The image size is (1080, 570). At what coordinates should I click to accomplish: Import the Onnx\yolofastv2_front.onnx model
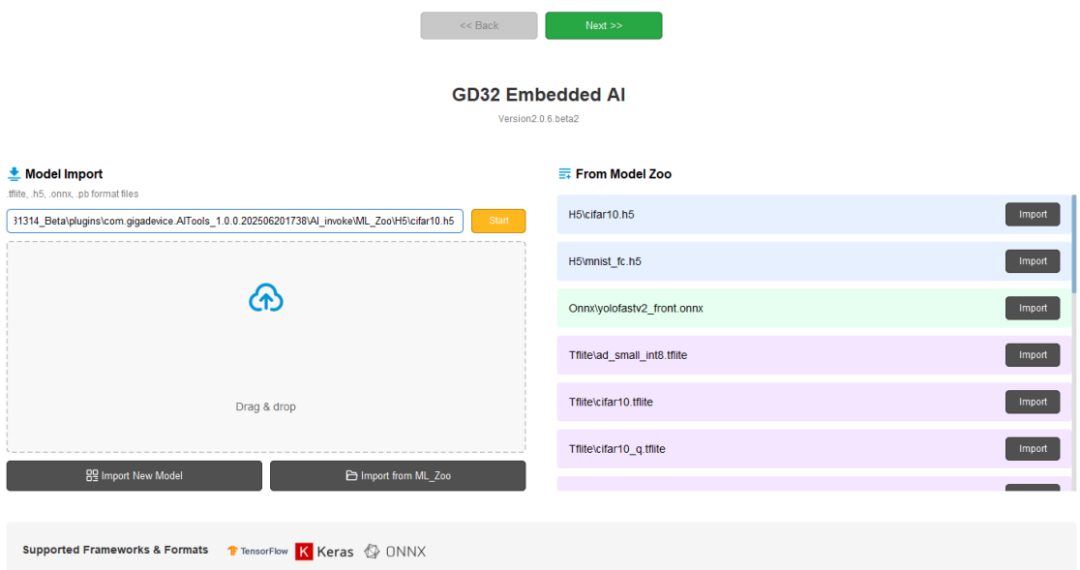(1032, 308)
